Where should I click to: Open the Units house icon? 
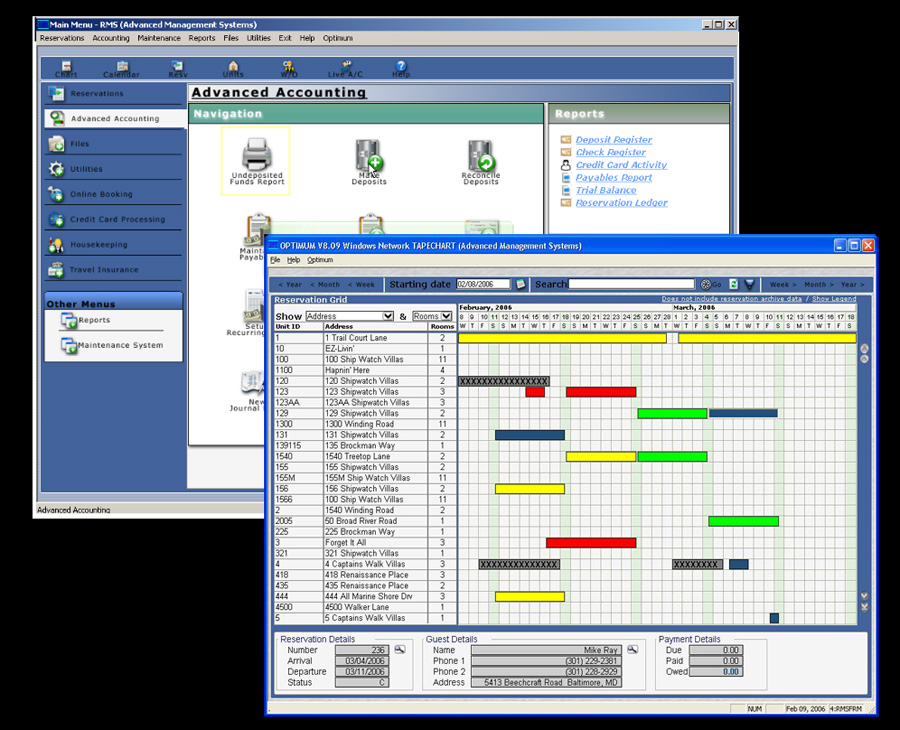point(233,68)
